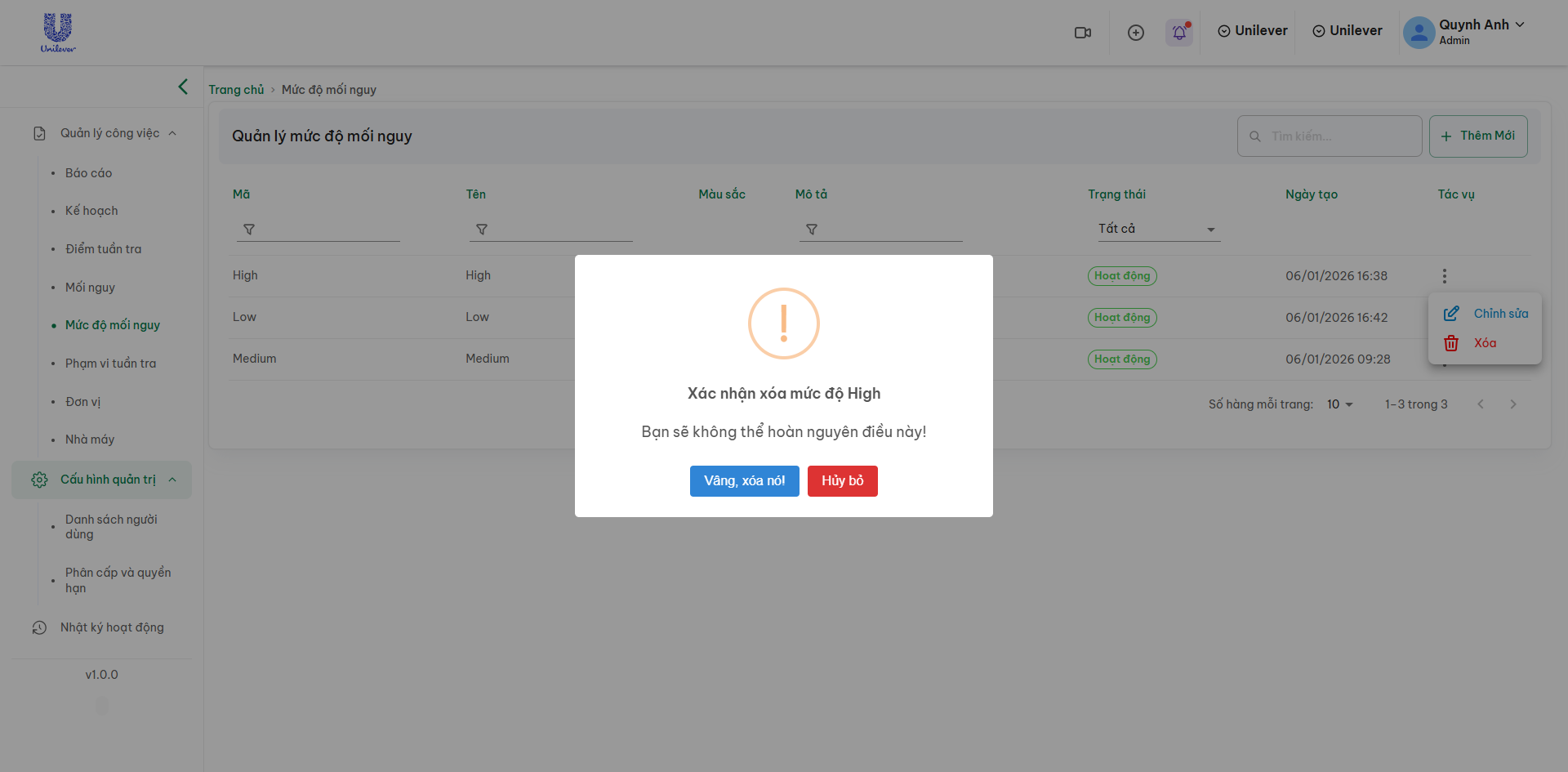This screenshot has width=1568, height=772.
Task: Click the filter icon in Tên column
Action: pos(482,230)
